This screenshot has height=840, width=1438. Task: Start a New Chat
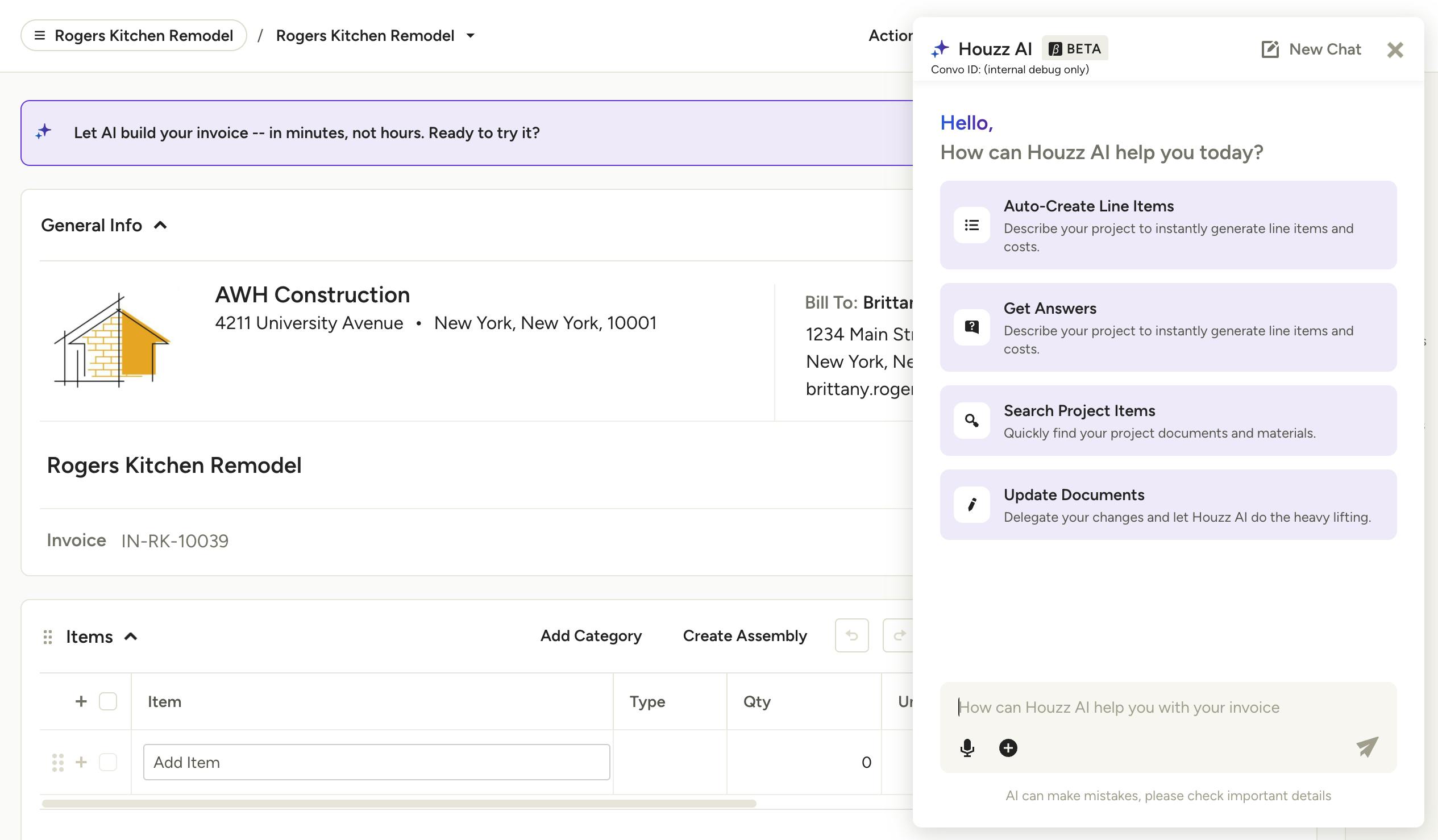pos(1311,49)
